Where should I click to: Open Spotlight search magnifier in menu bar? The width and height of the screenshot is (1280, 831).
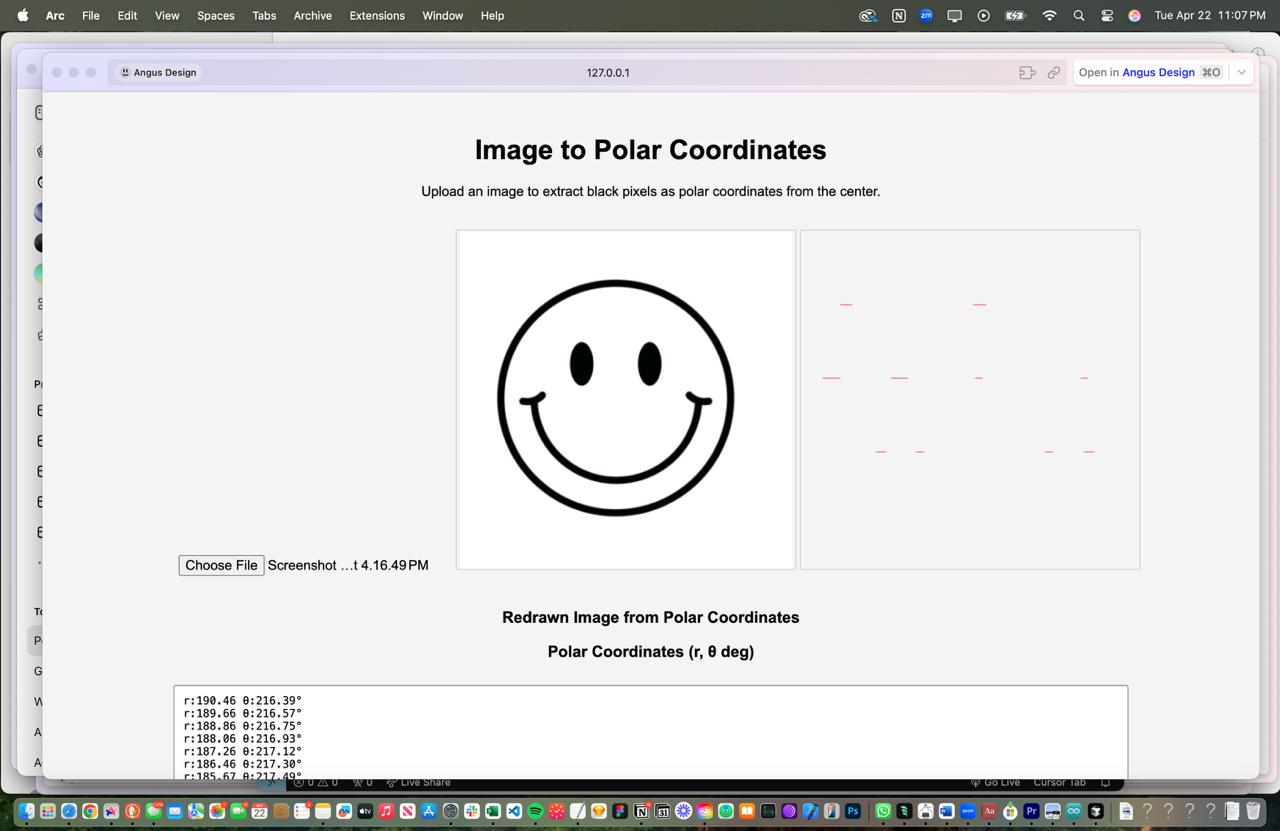coord(1078,15)
